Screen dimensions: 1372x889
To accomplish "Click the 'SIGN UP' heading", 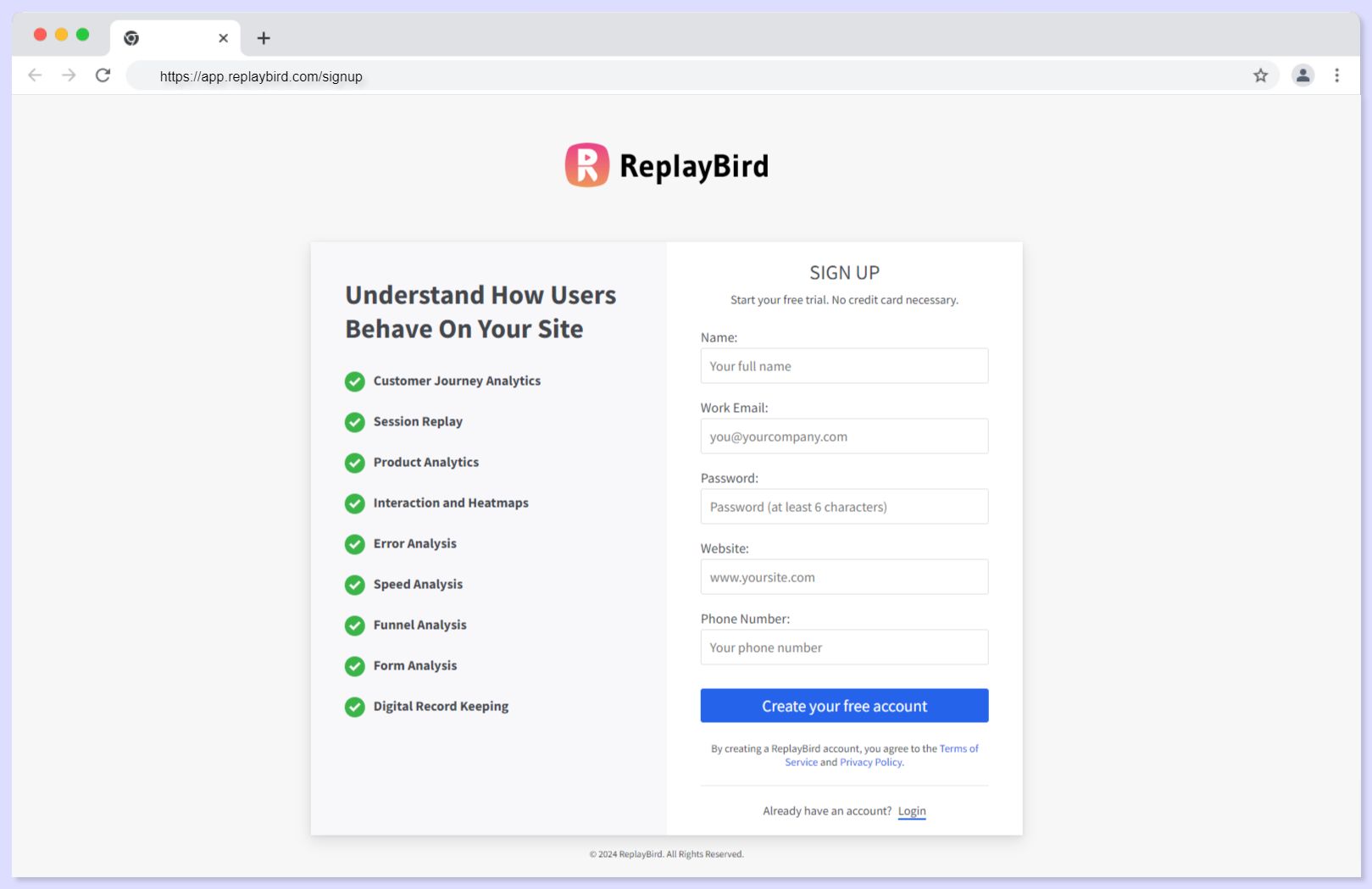I will pos(844,273).
